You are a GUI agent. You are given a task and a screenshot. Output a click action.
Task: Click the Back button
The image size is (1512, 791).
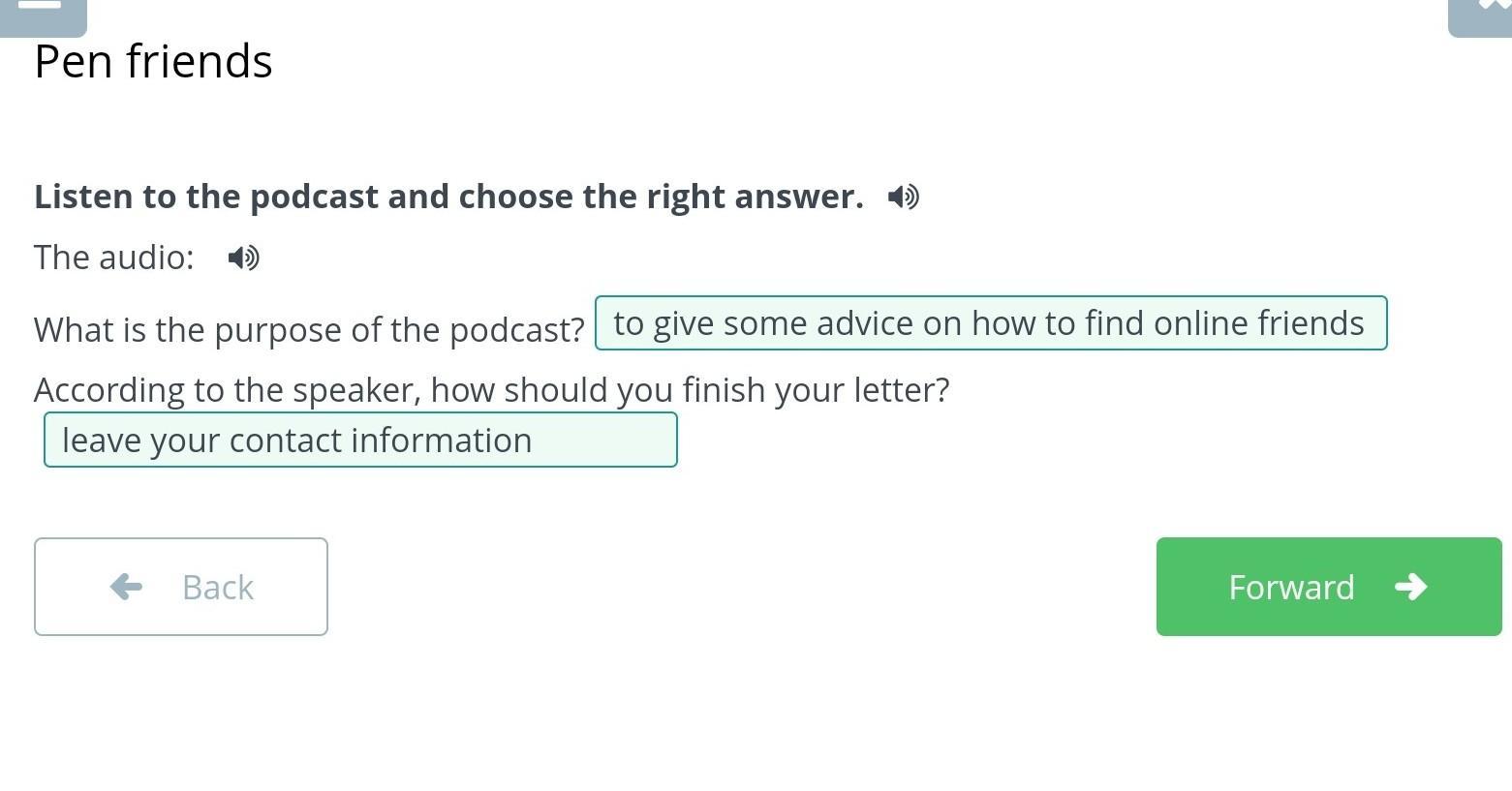tap(181, 587)
